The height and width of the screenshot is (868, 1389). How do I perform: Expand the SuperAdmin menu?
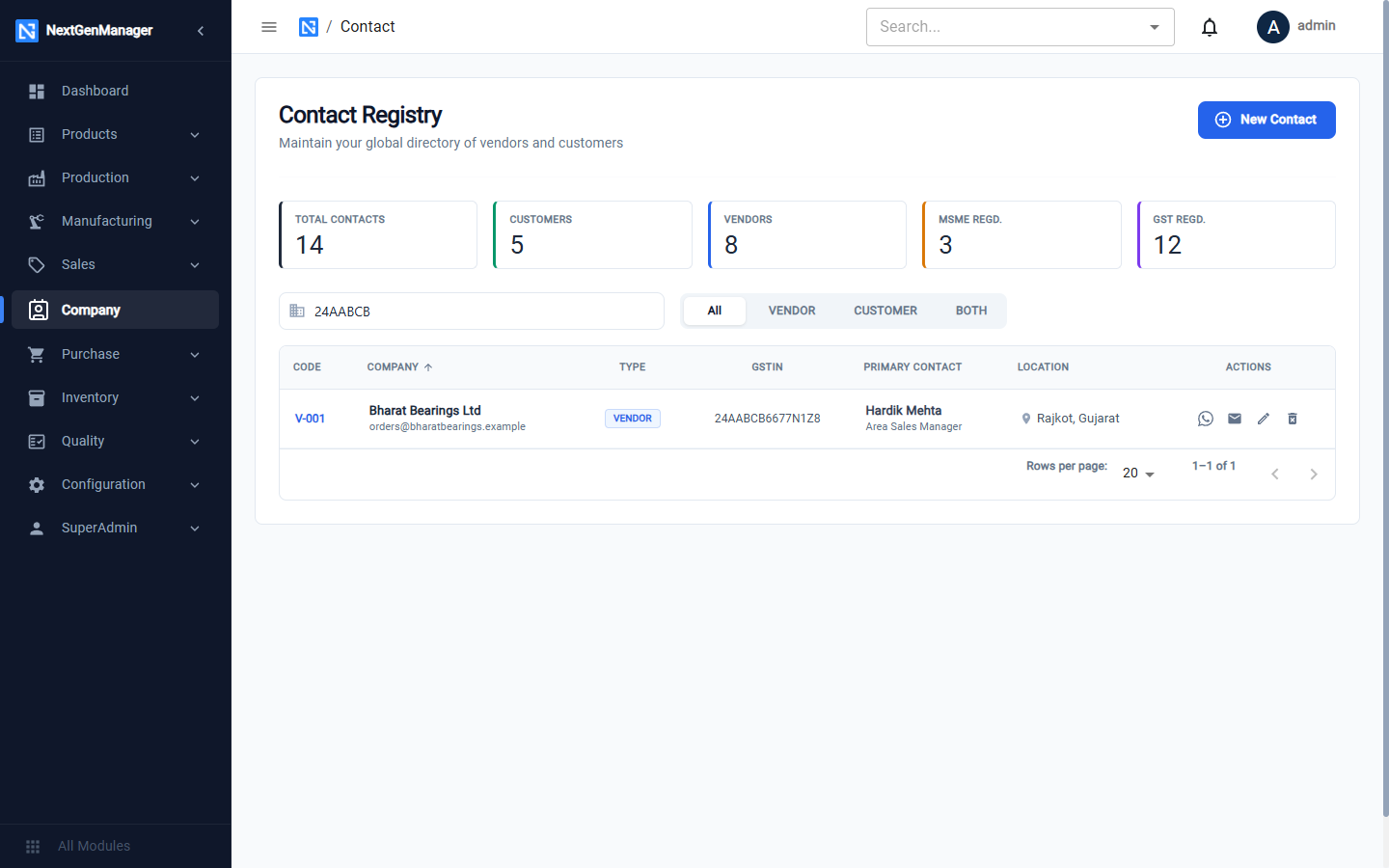click(x=116, y=528)
